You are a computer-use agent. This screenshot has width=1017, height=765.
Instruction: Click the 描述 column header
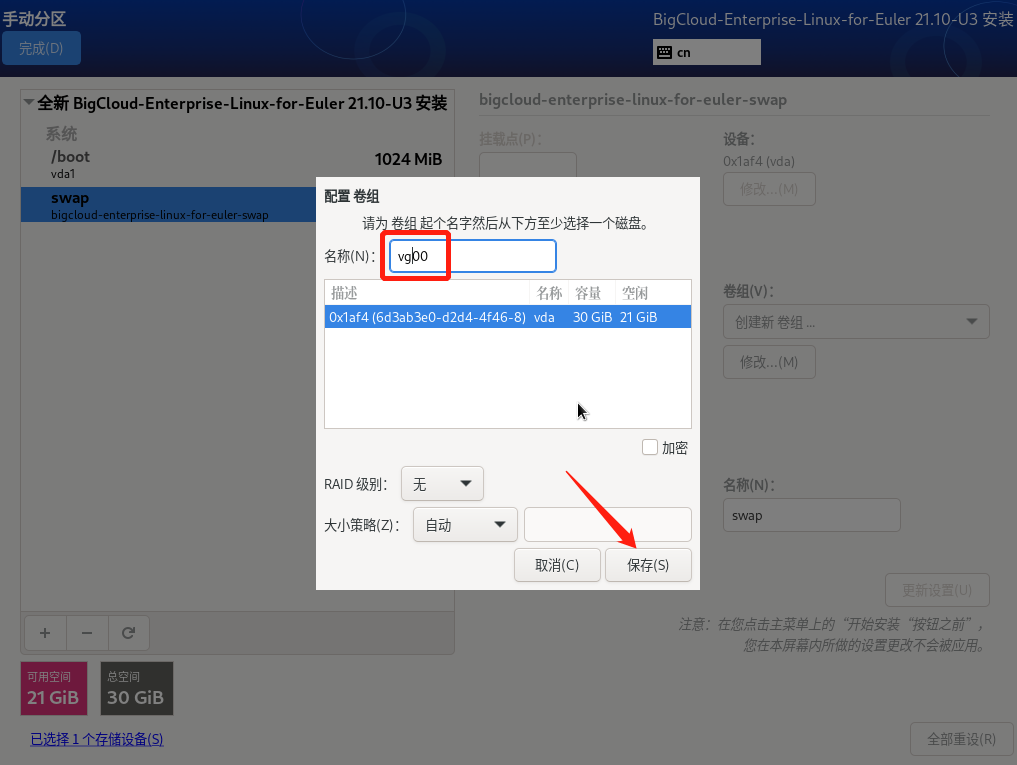427,293
